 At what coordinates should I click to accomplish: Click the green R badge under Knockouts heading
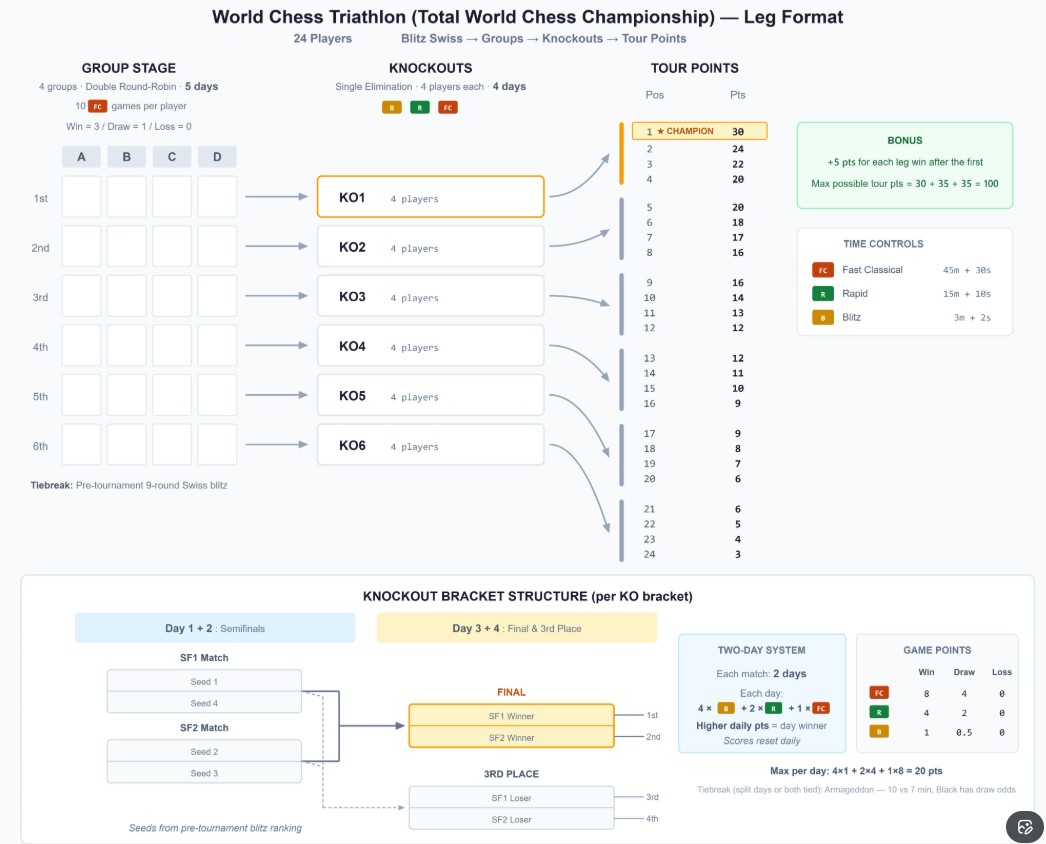pyautogui.click(x=420, y=107)
